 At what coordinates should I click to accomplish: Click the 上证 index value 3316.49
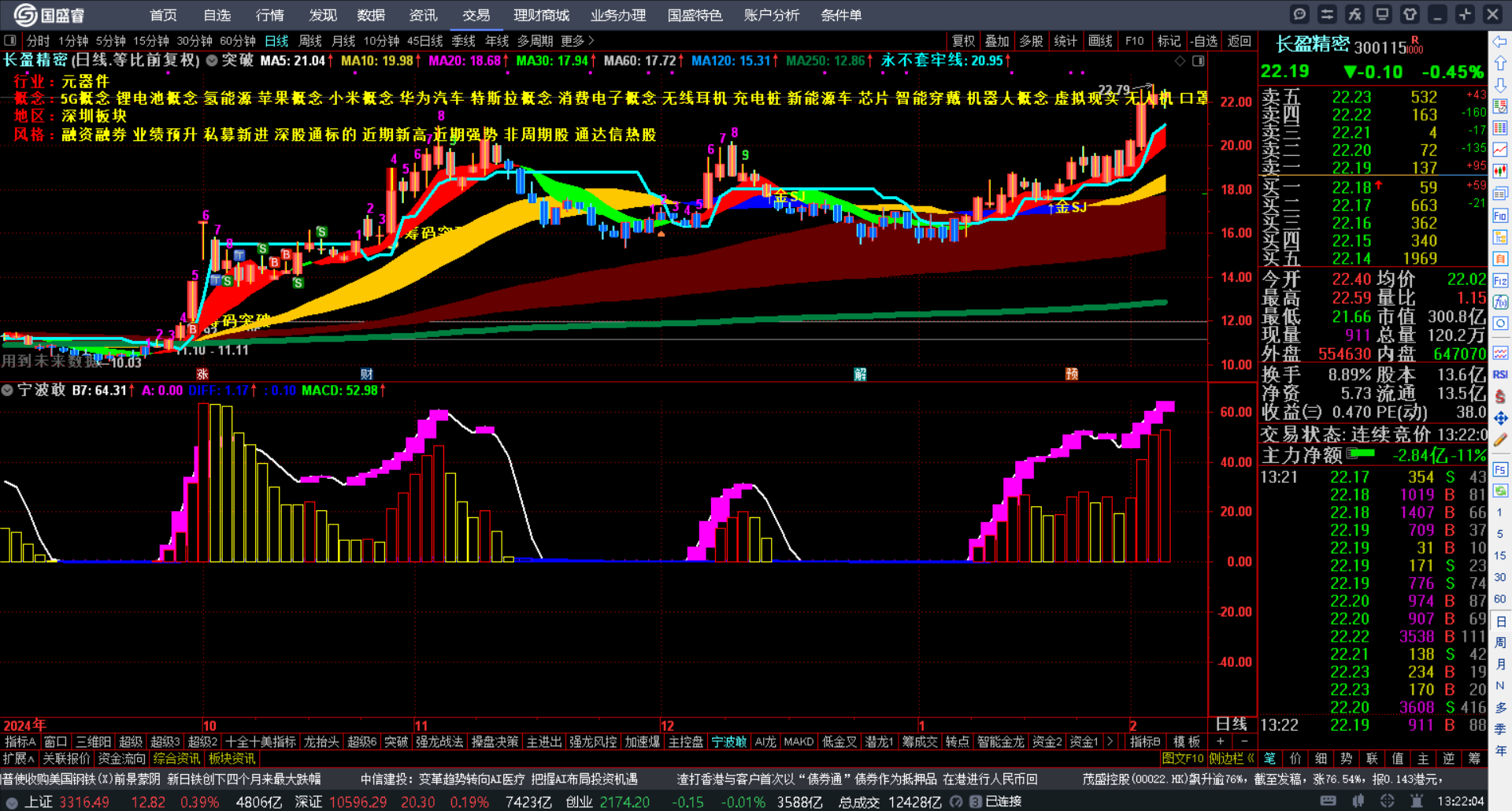[84, 802]
